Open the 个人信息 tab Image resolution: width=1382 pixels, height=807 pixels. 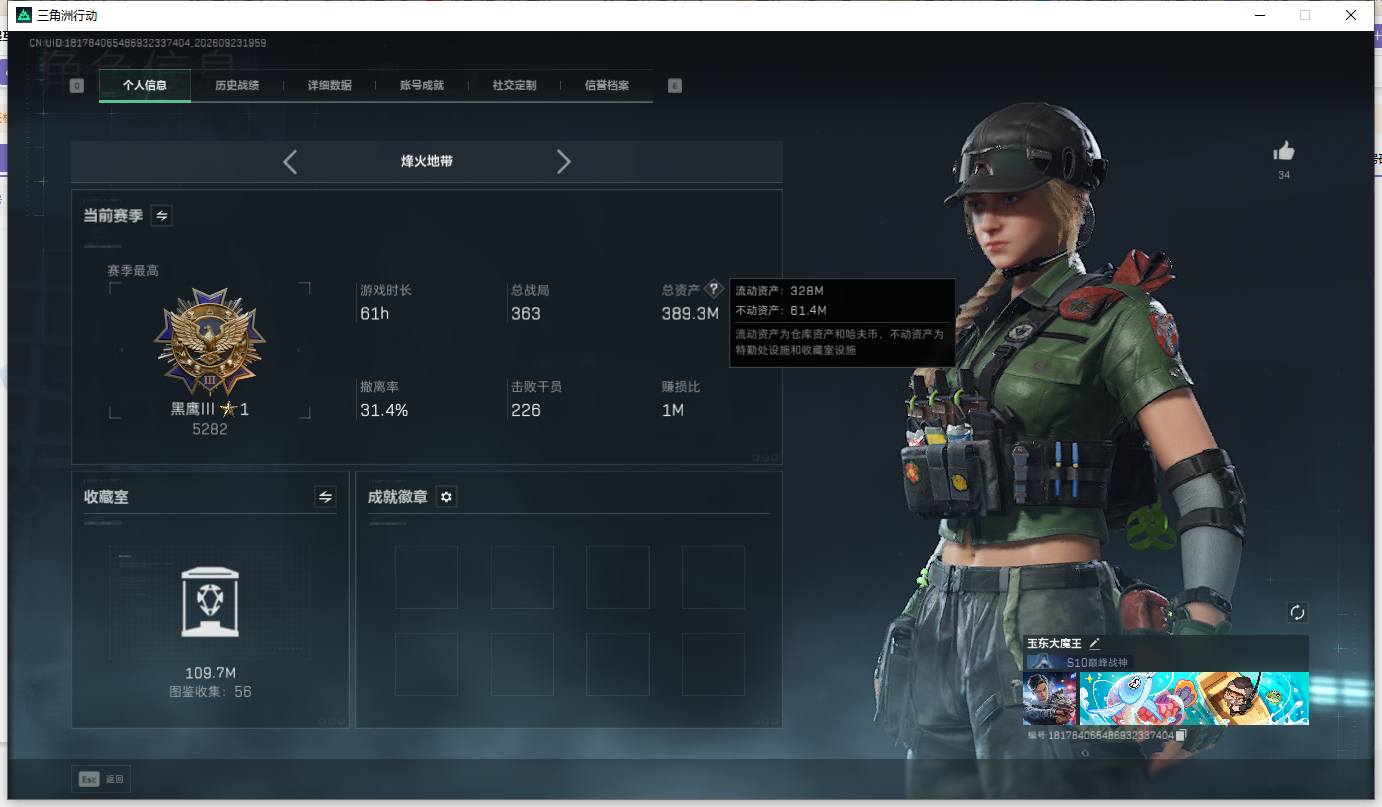pos(145,85)
